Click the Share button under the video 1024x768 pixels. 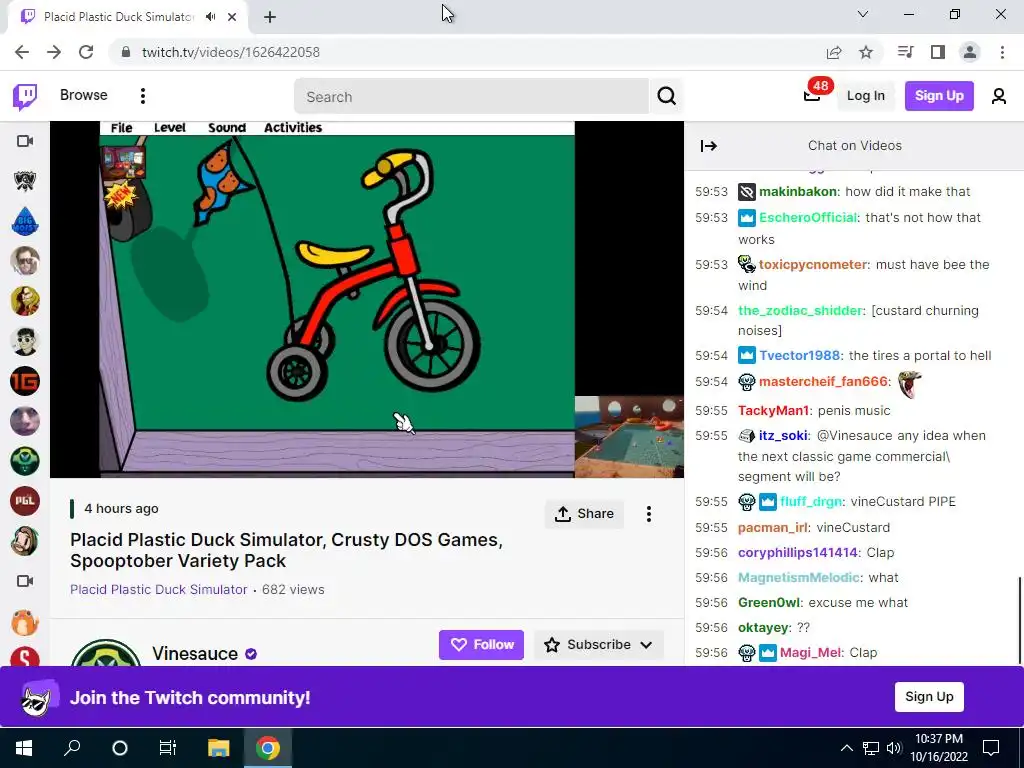click(584, 514)
